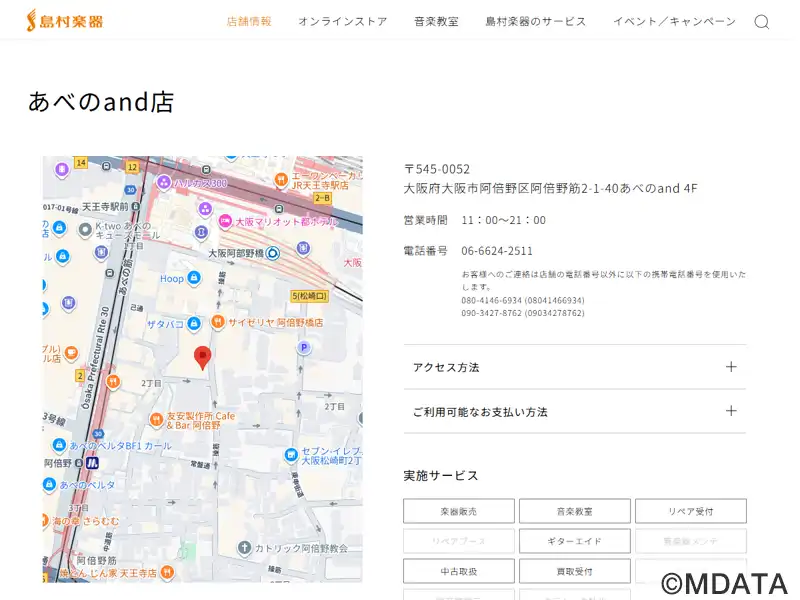
Task: Click the カトリック阿倍野教会 church icon
Action: pyautogui.click(x=244, y=548)
